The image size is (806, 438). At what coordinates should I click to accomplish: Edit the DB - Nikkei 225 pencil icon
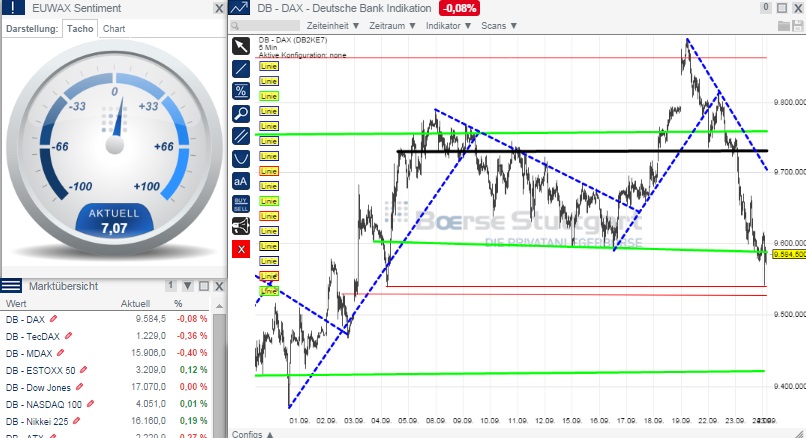pos(77,421)
